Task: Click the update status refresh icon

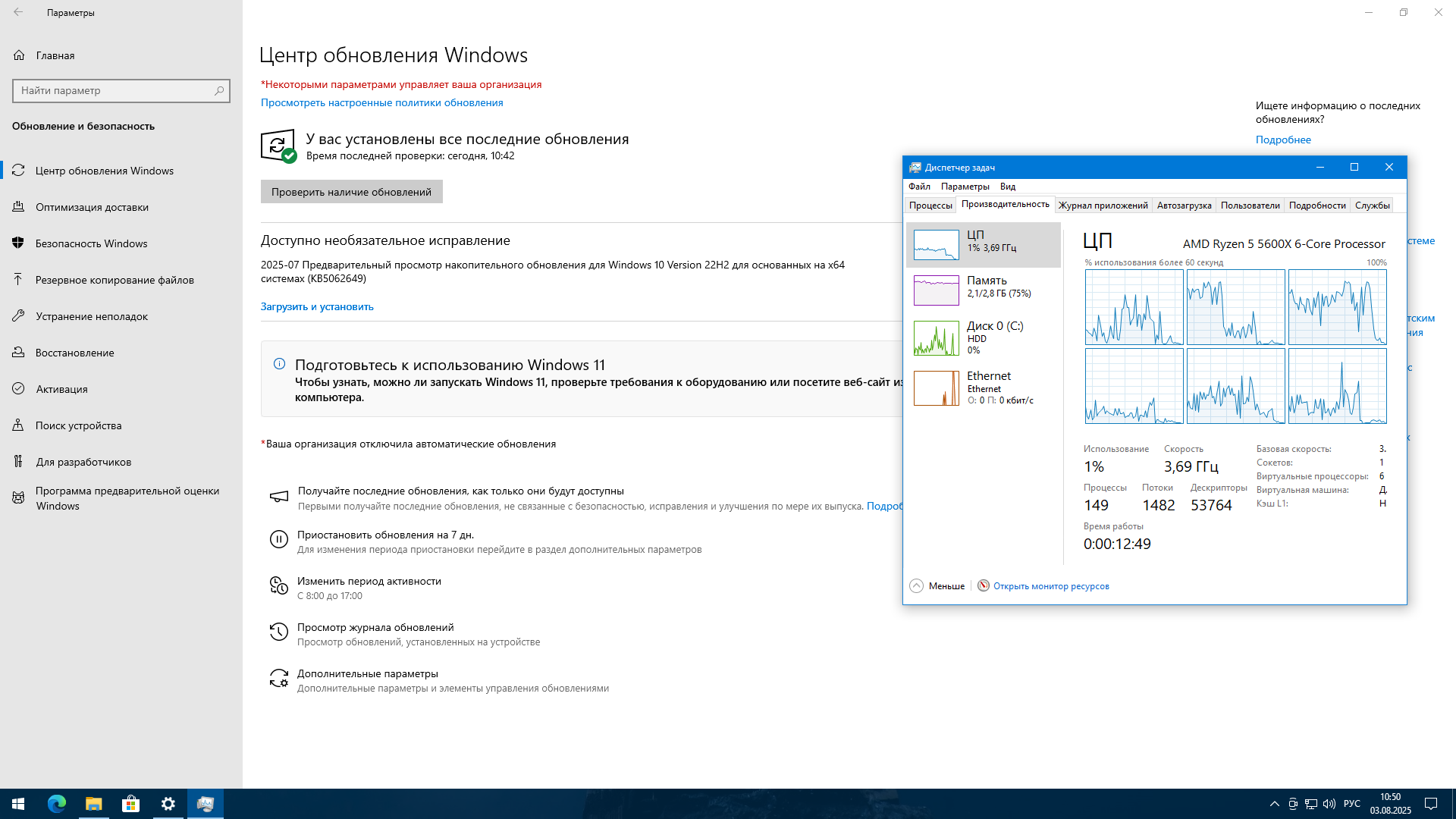Action: click(278, 145)
